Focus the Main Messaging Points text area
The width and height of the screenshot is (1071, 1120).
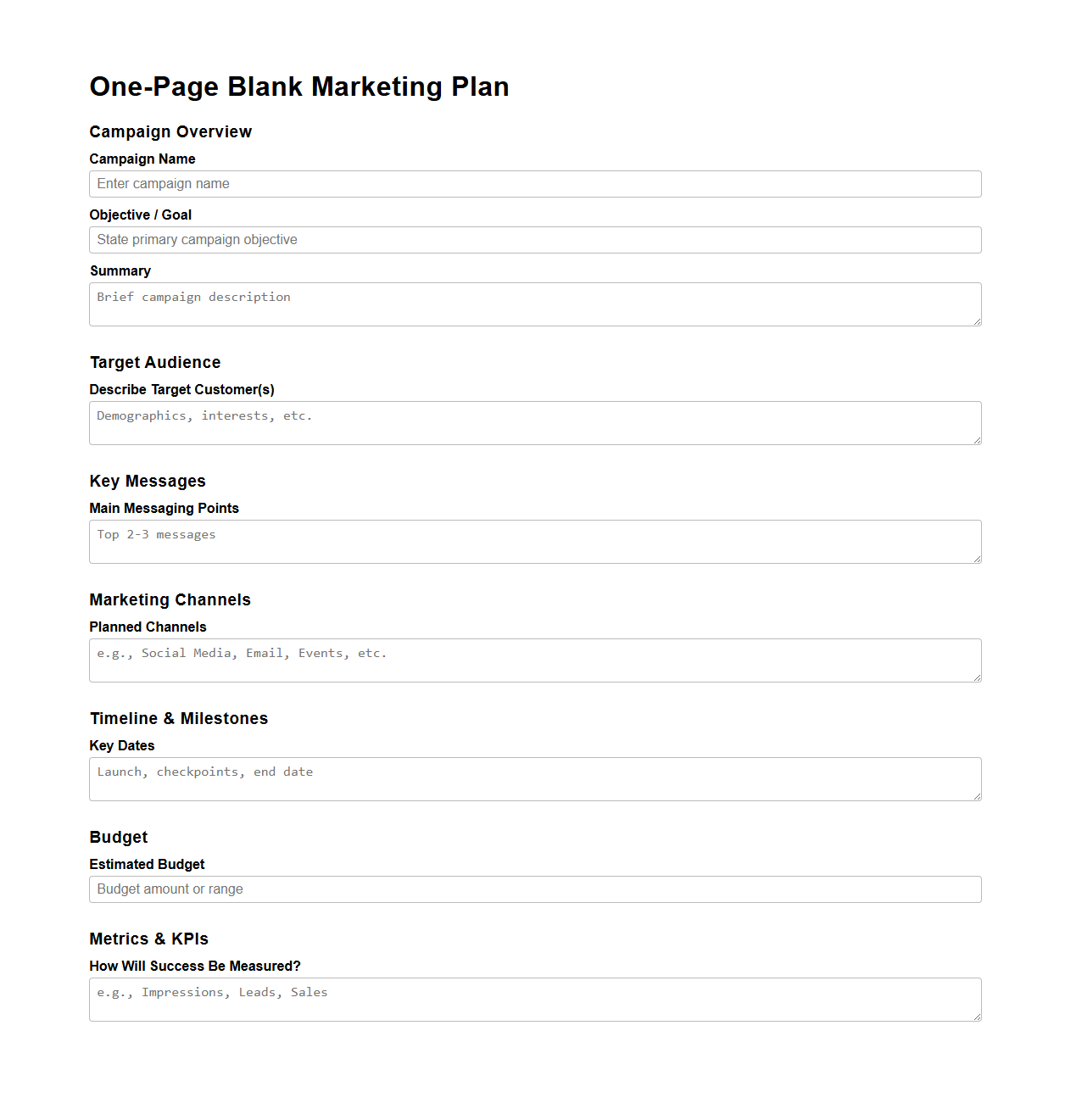[534, 541]
